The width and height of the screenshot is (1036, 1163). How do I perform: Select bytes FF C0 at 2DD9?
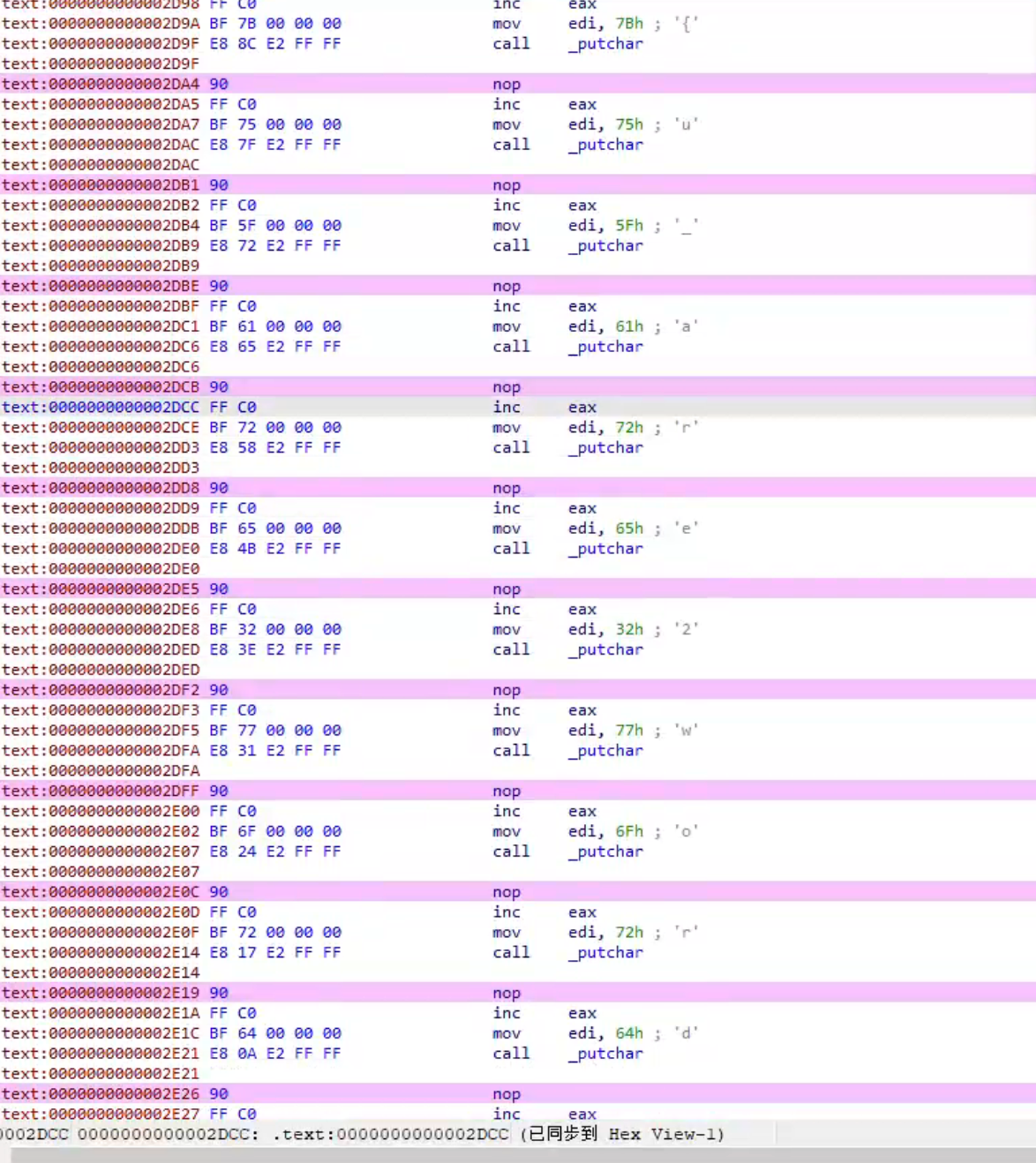(233, 508)
